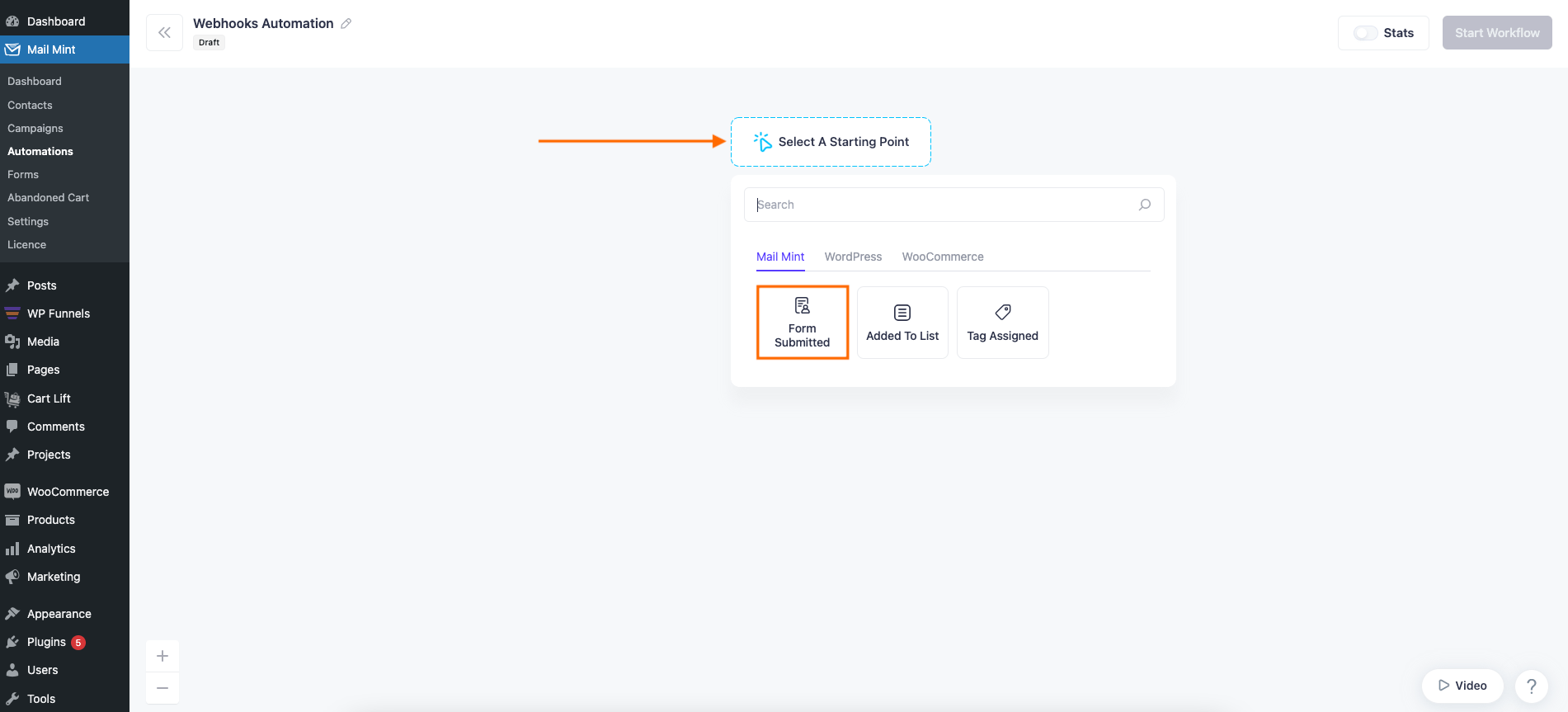Open Mail Mint Dashboard submenu
Screen dimensions: 1568x712
pos(35,81)
